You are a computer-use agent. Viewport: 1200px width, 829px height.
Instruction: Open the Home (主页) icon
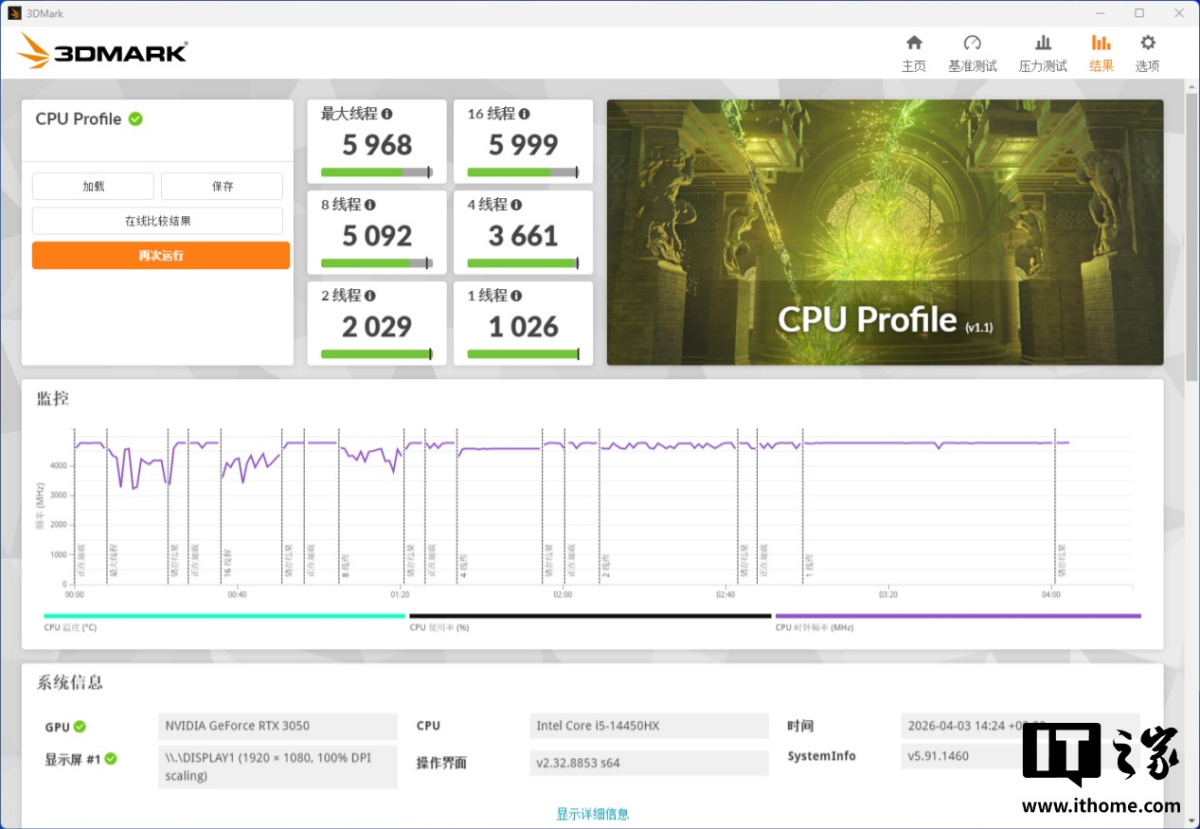pos(913,43)
